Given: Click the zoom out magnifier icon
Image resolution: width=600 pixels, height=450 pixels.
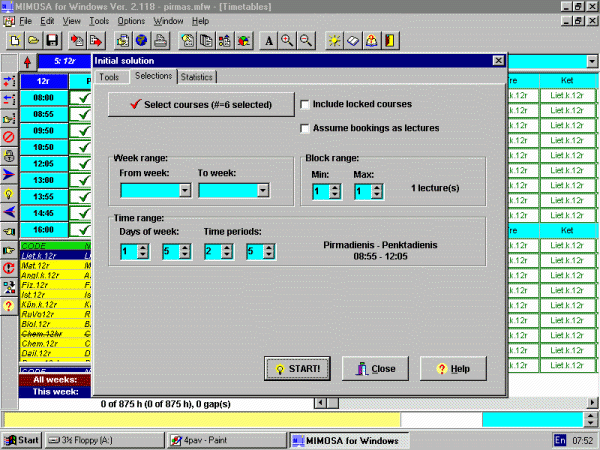Looking at the screenshot, I should (x=305, y=41).
